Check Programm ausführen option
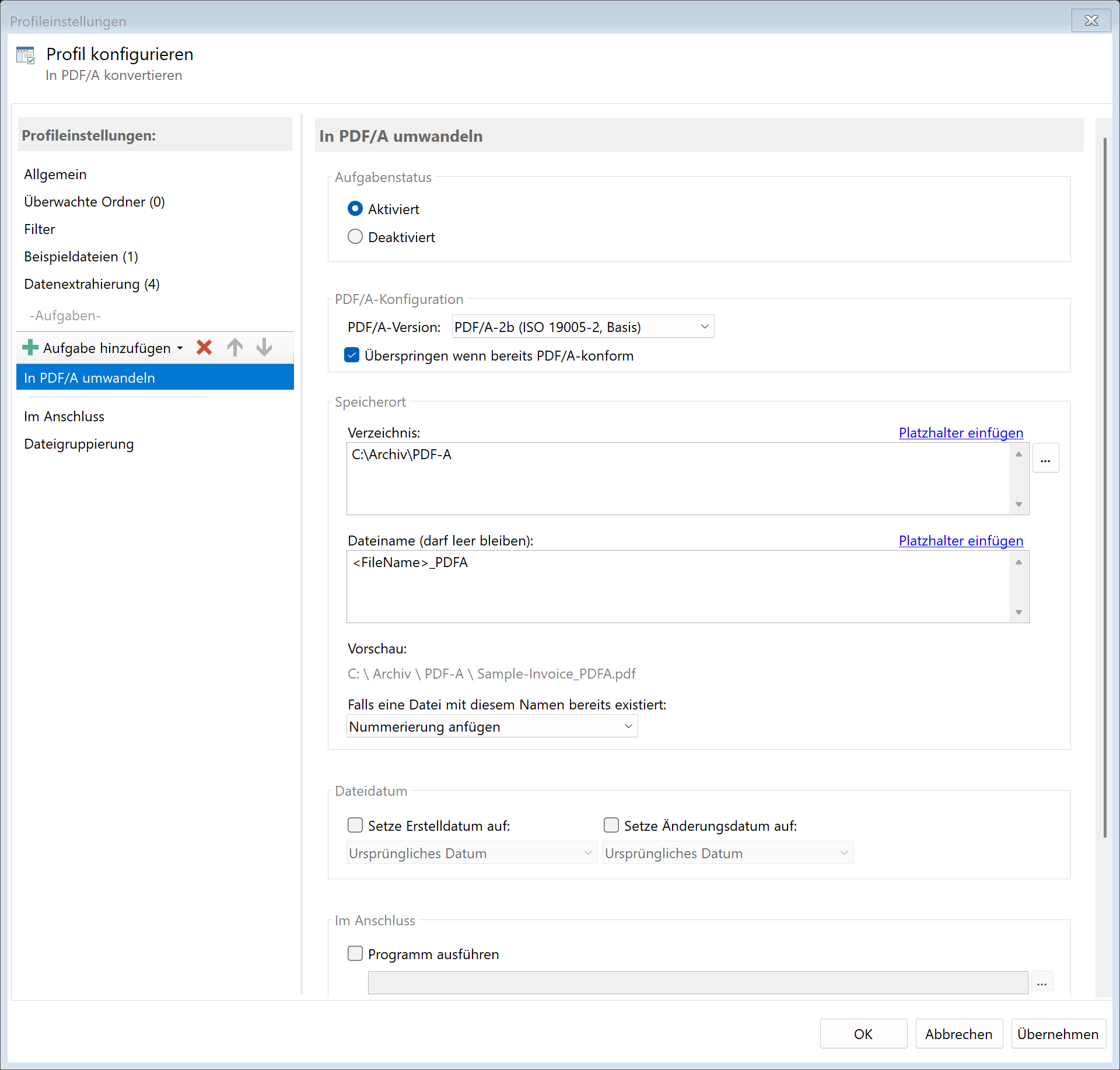This screenshot has width=1120, height=1070. pyautogui.click(x=355, y=953)
